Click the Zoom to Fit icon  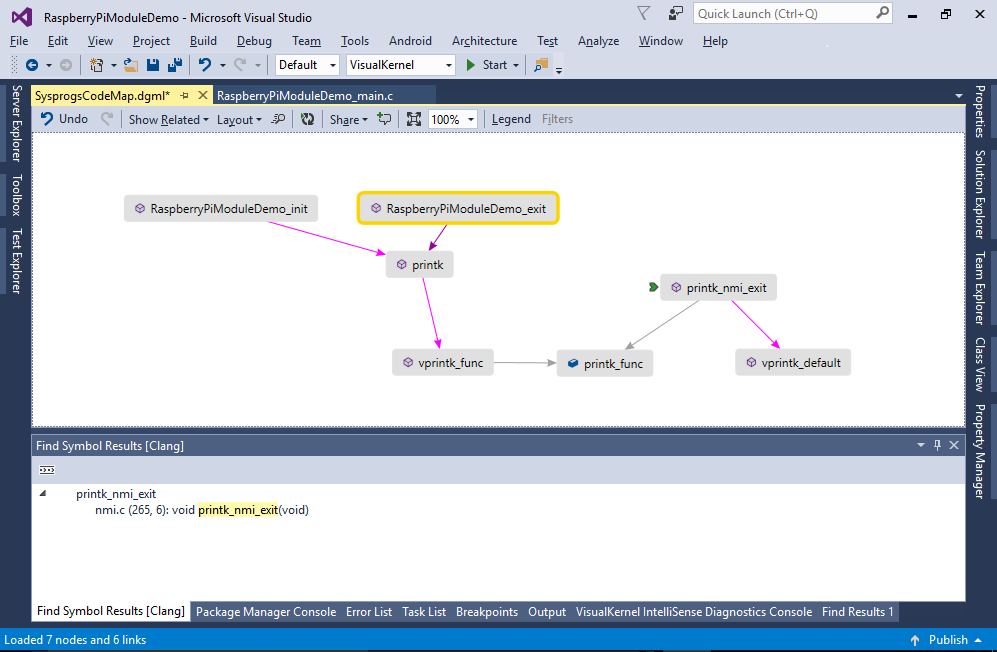point(414,119)
